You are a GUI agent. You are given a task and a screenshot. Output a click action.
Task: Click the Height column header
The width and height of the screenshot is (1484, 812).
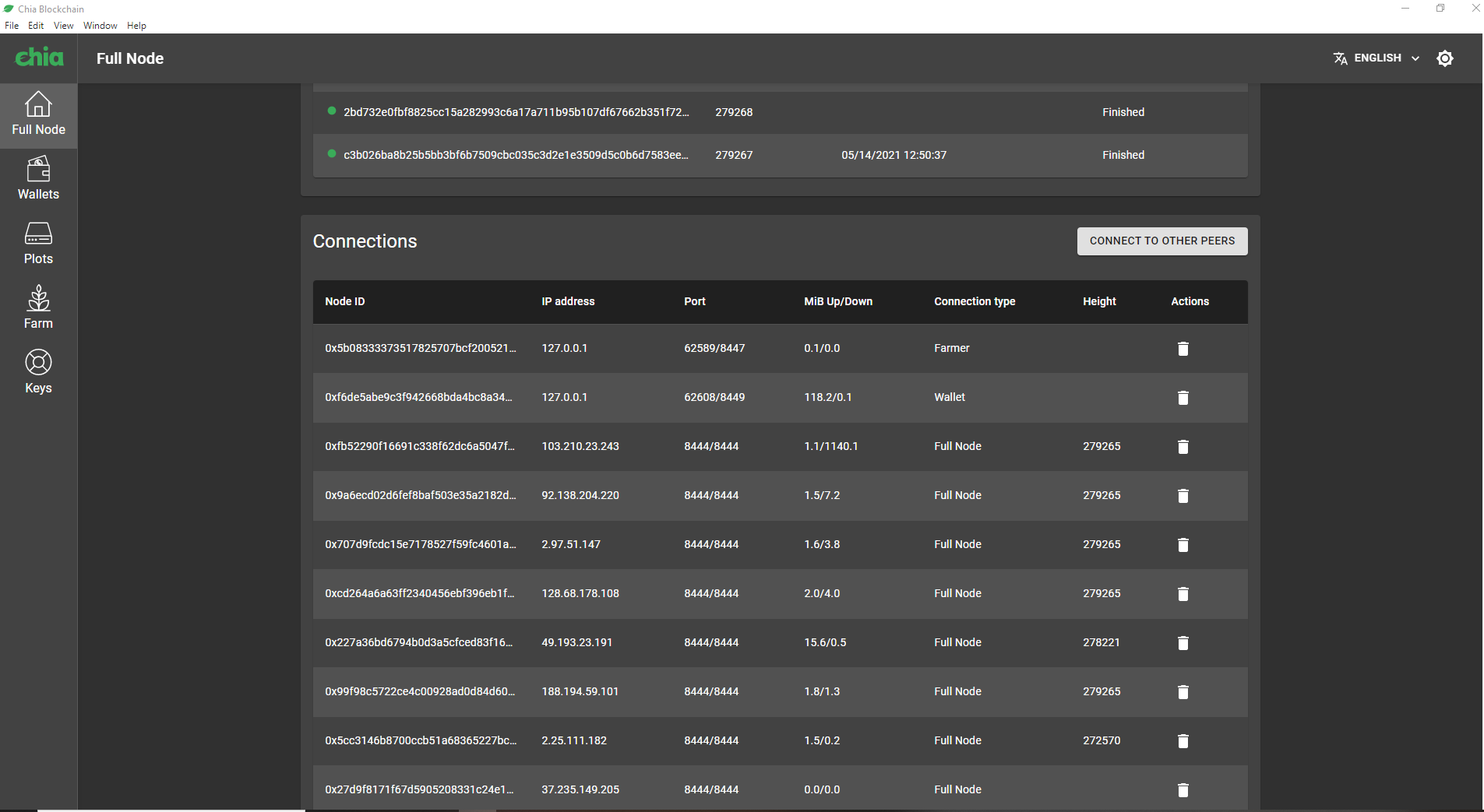click(1099, 301)
